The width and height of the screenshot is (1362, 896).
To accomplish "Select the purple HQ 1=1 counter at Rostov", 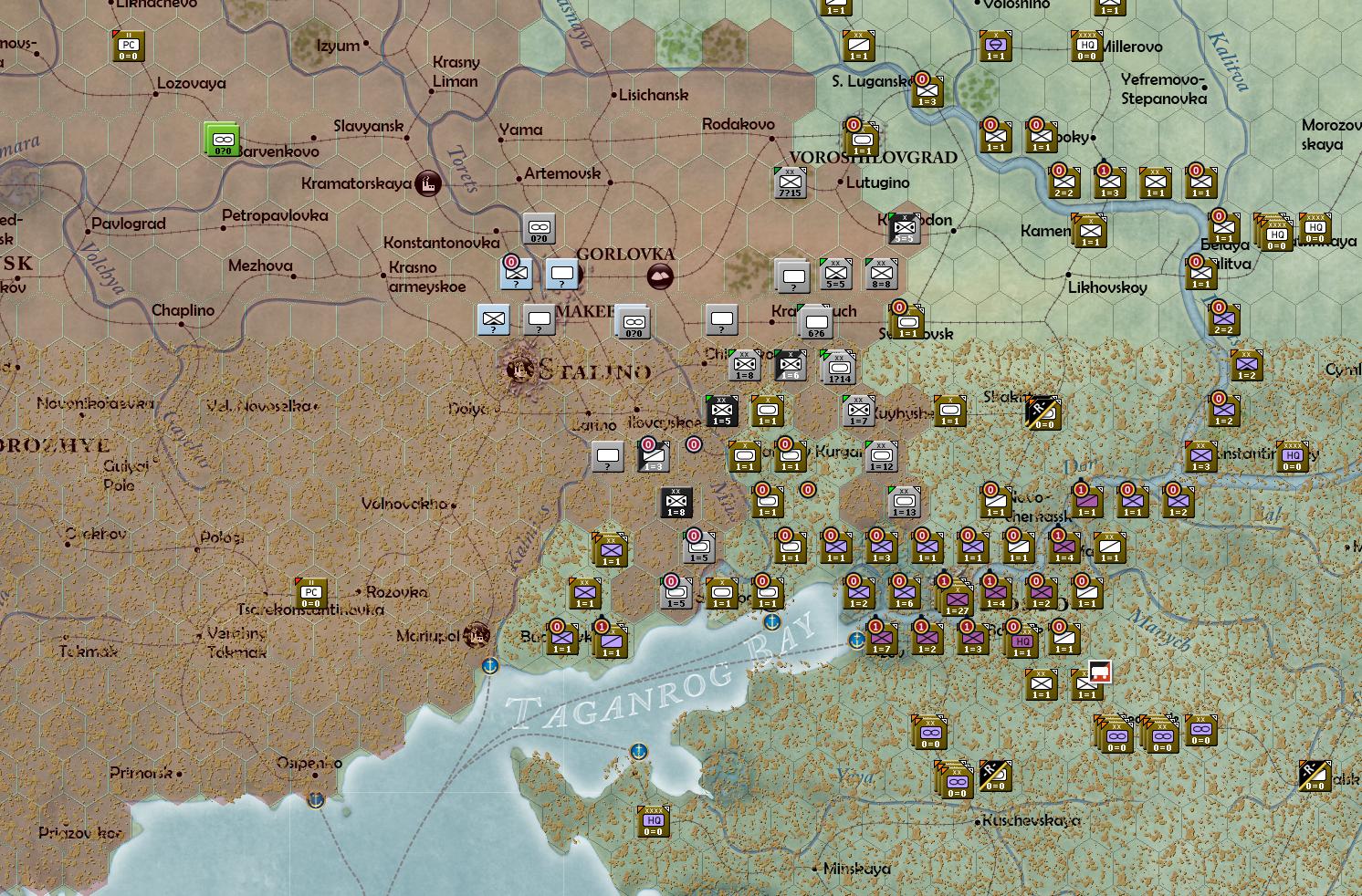I will [x=1022, y=641].
